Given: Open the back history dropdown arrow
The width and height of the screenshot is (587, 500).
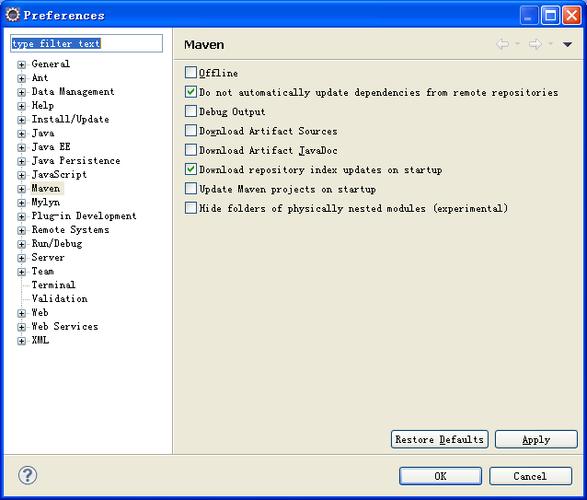Looking at the screenshot, I should pyautogui.click(x=517, y=44).
